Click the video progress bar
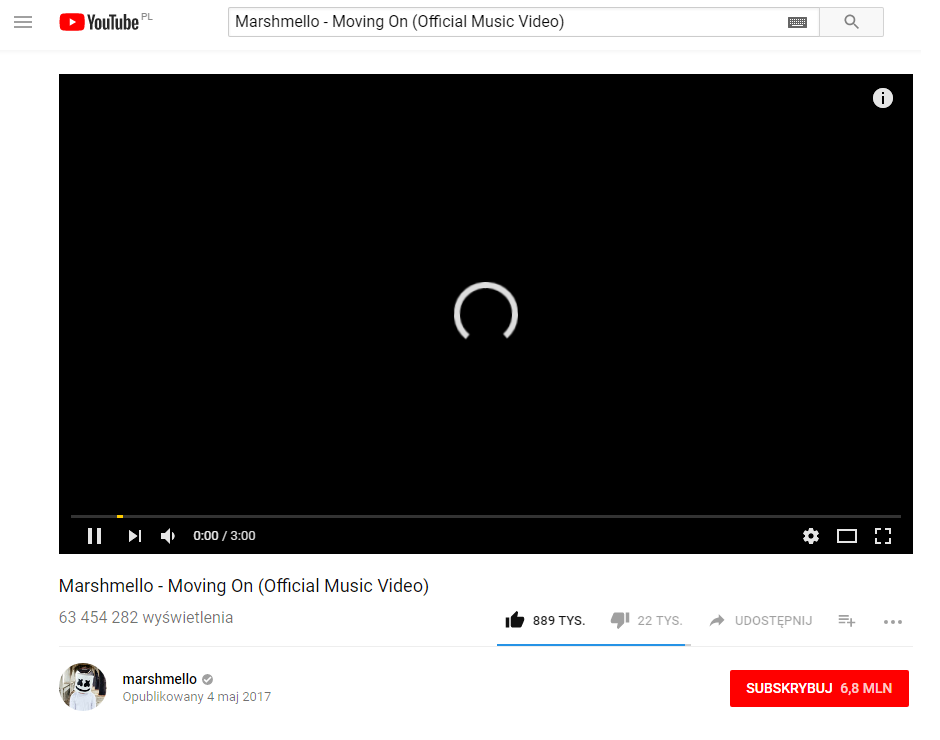 pyautogui.click(x=486, y=516)
